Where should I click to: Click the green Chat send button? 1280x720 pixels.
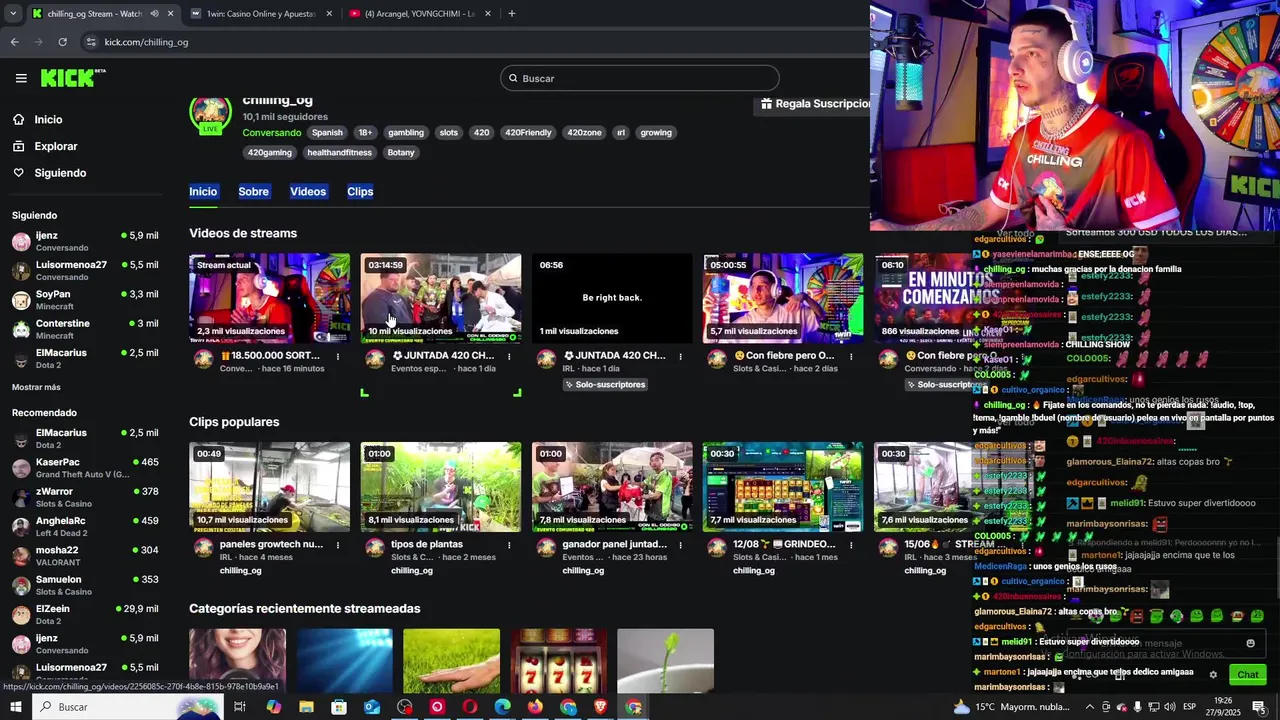[x=1247, y=674]
